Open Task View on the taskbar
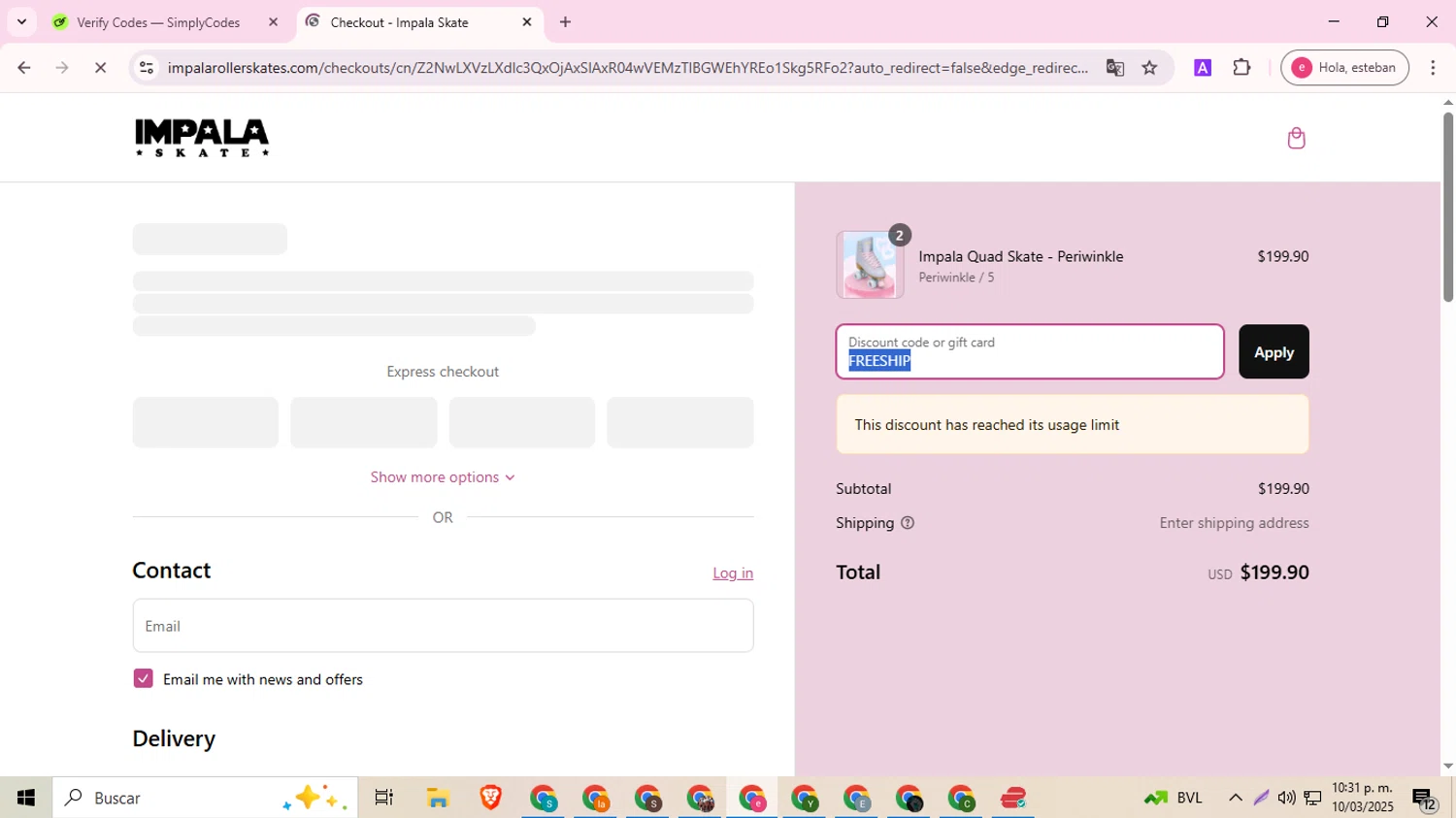The width and height of the screenshot is (1456, 818). coord(383,798)
